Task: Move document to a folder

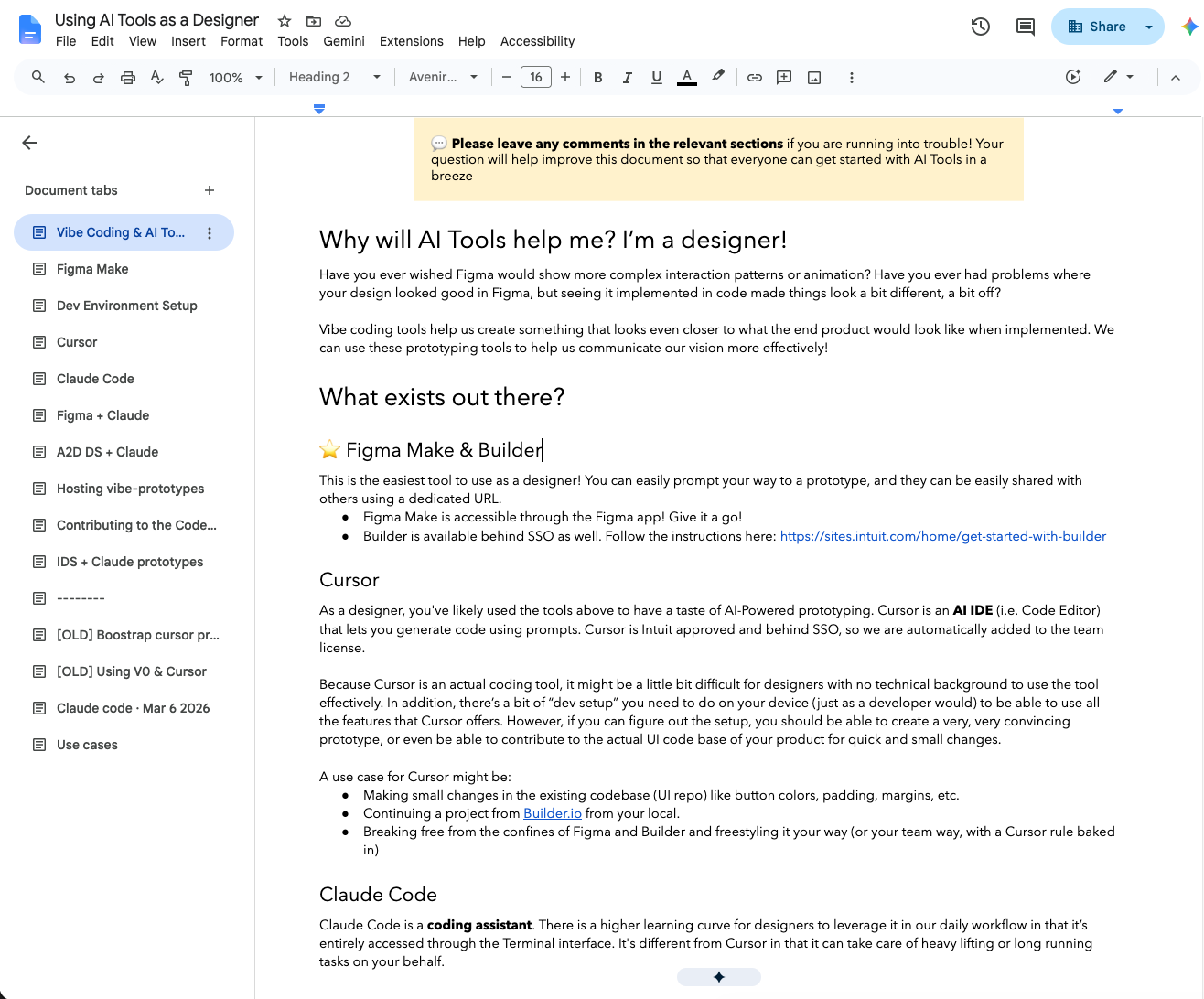Action: 314,20
